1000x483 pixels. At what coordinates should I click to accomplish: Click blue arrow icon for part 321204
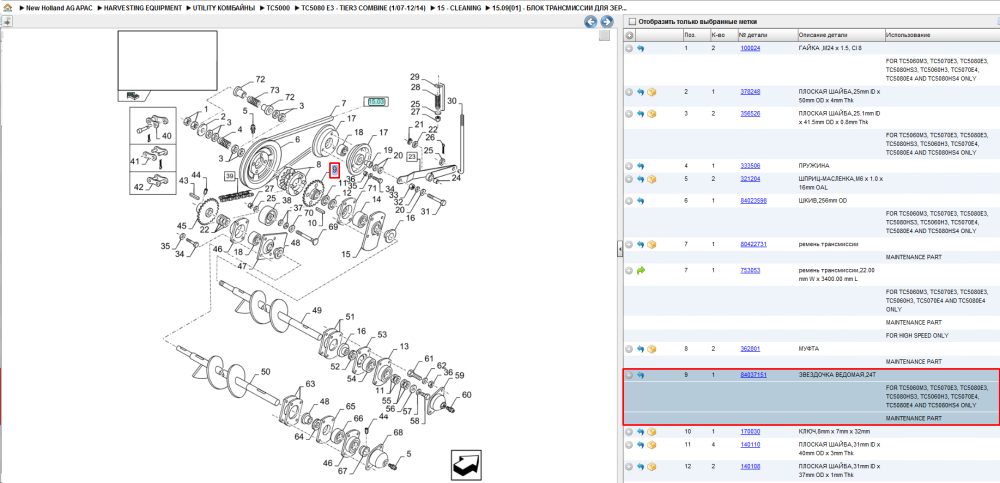[640, 179]
